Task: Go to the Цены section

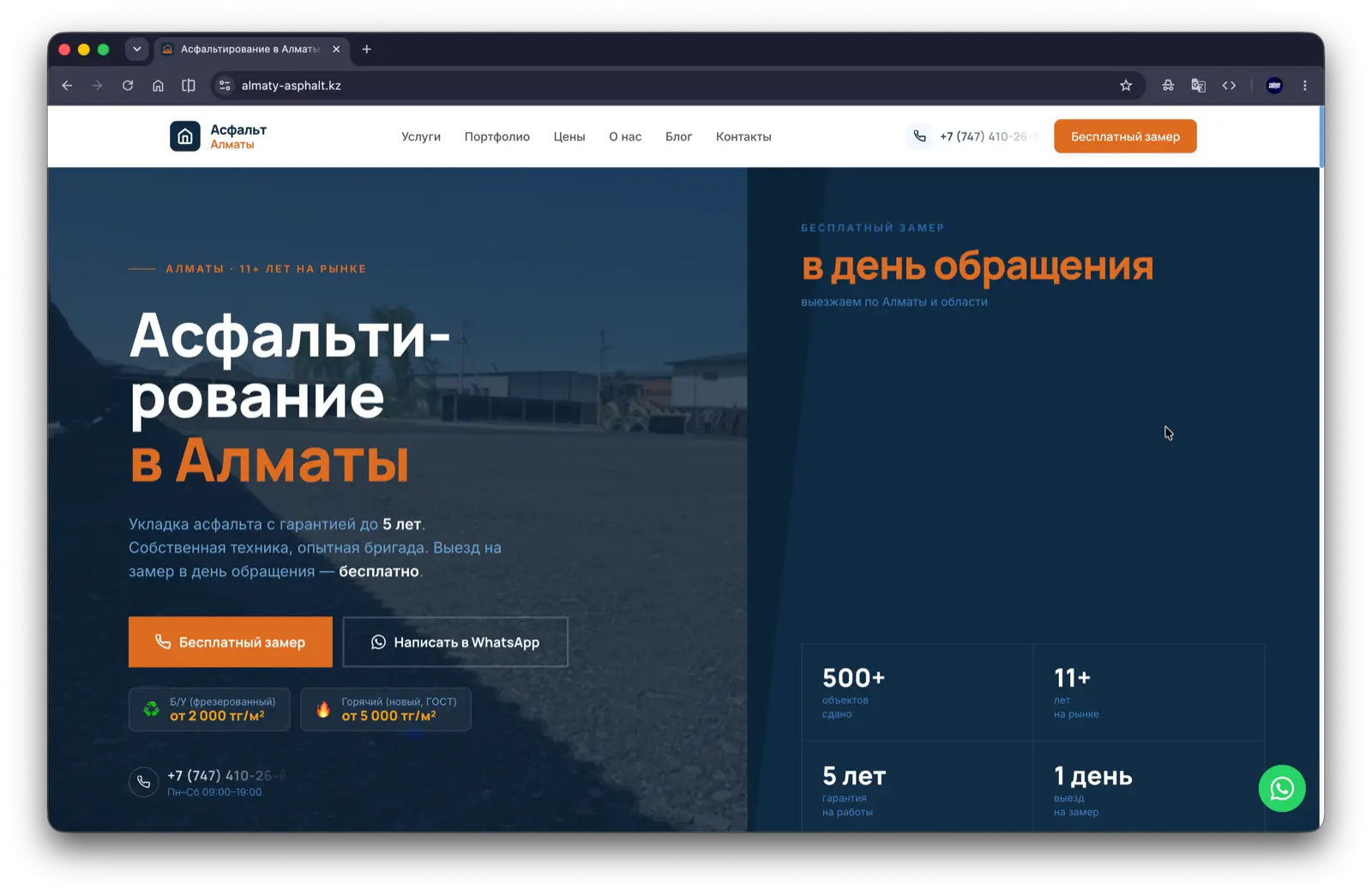Action: point(569,136)
